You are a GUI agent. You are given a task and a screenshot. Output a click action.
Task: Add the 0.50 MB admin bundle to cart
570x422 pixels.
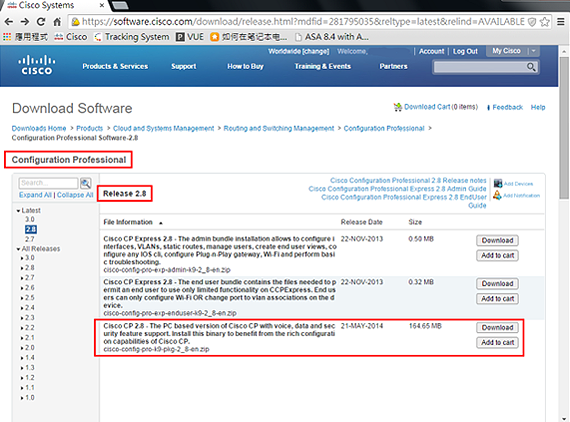coord(497,256)
